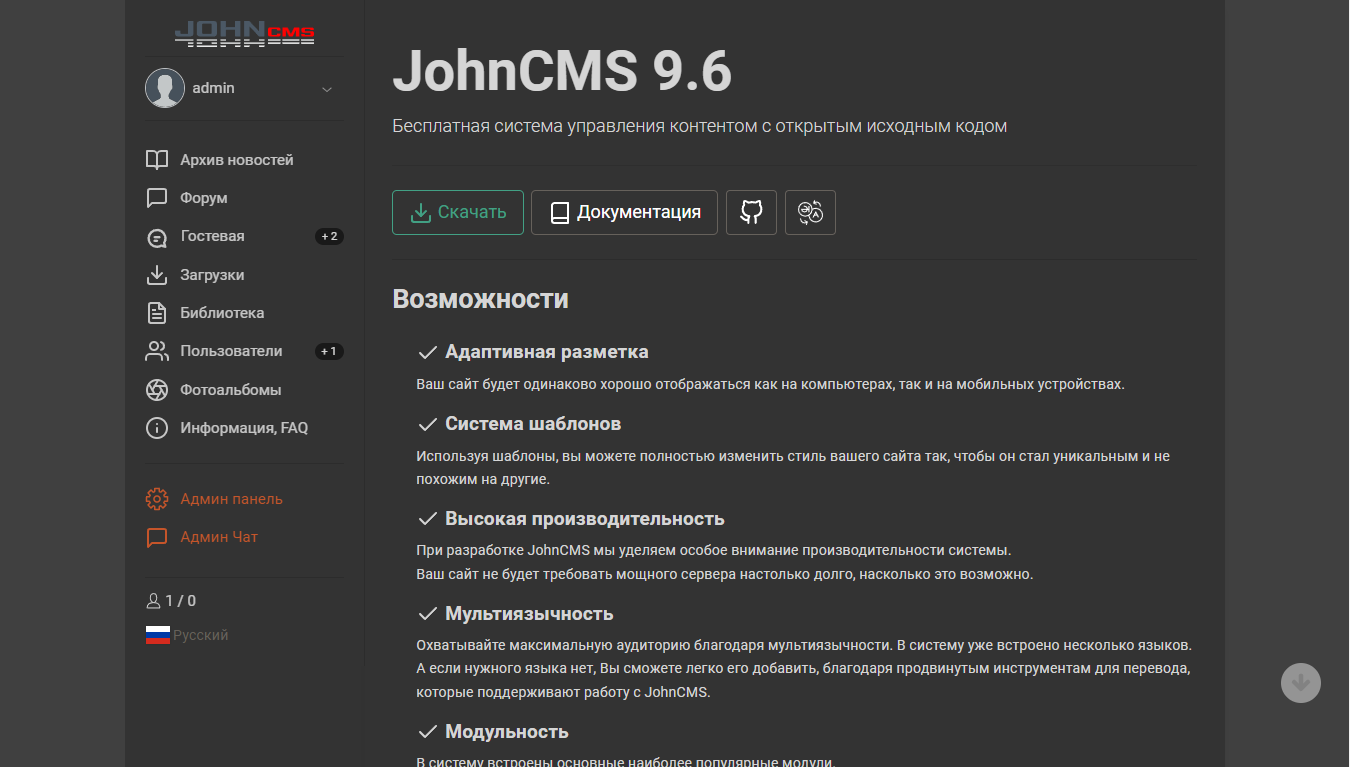Open the Документация button

tap(624, 212)
